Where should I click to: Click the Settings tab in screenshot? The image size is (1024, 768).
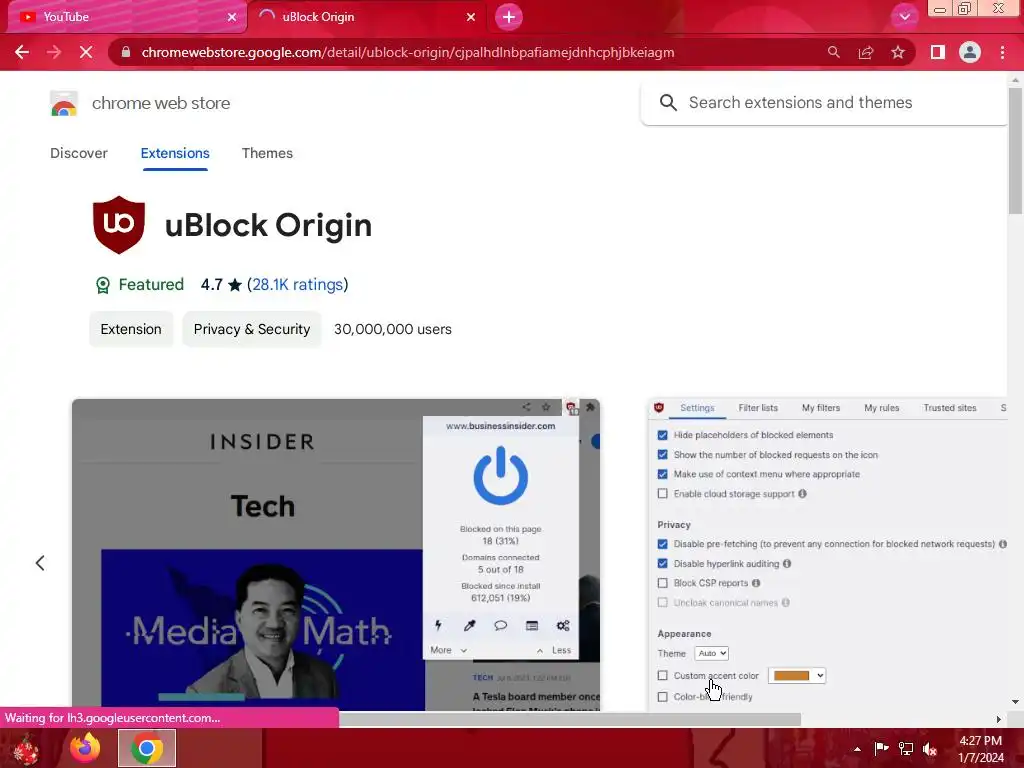[697, 408]
